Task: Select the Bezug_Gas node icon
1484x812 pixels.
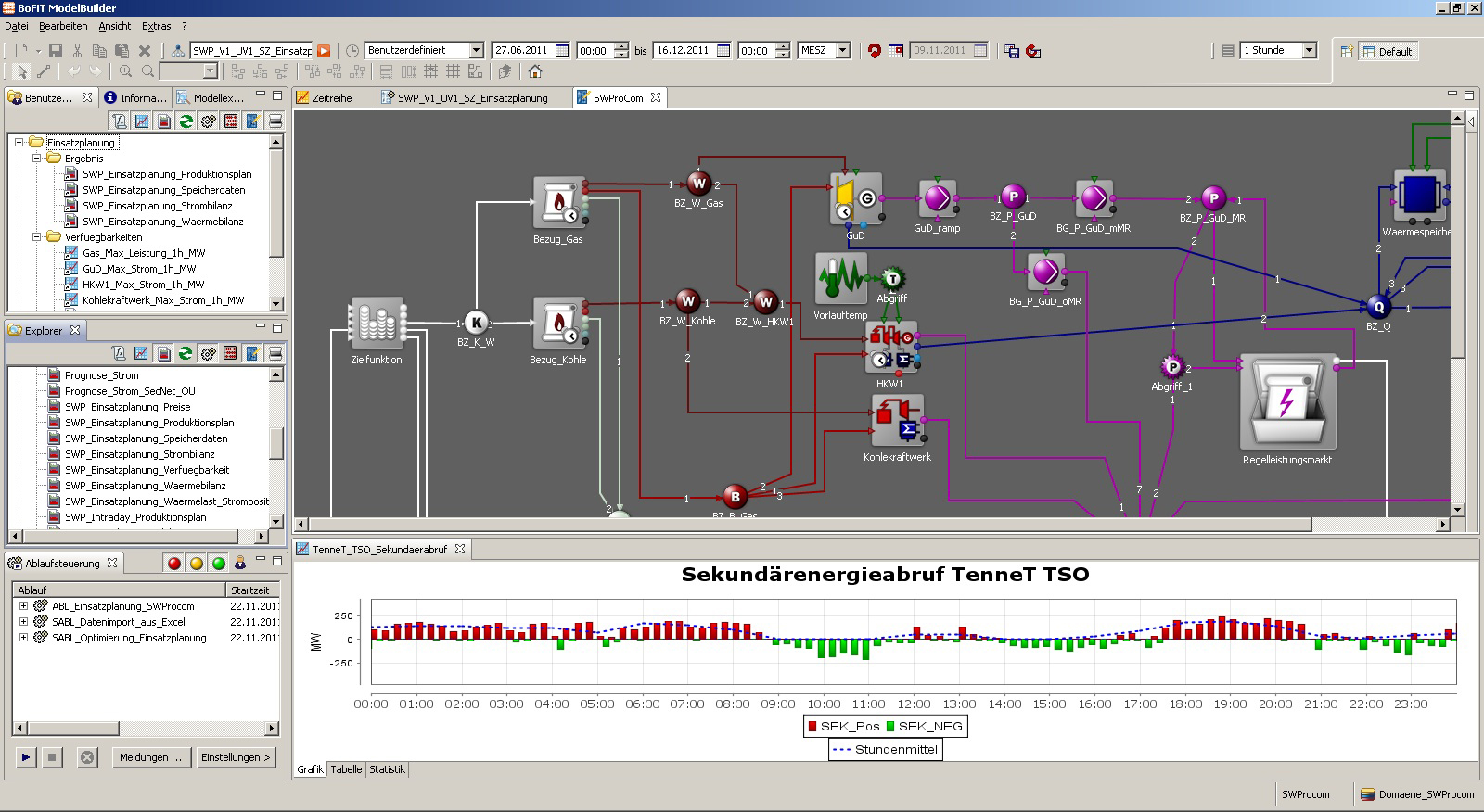Action: click(558, 203)
